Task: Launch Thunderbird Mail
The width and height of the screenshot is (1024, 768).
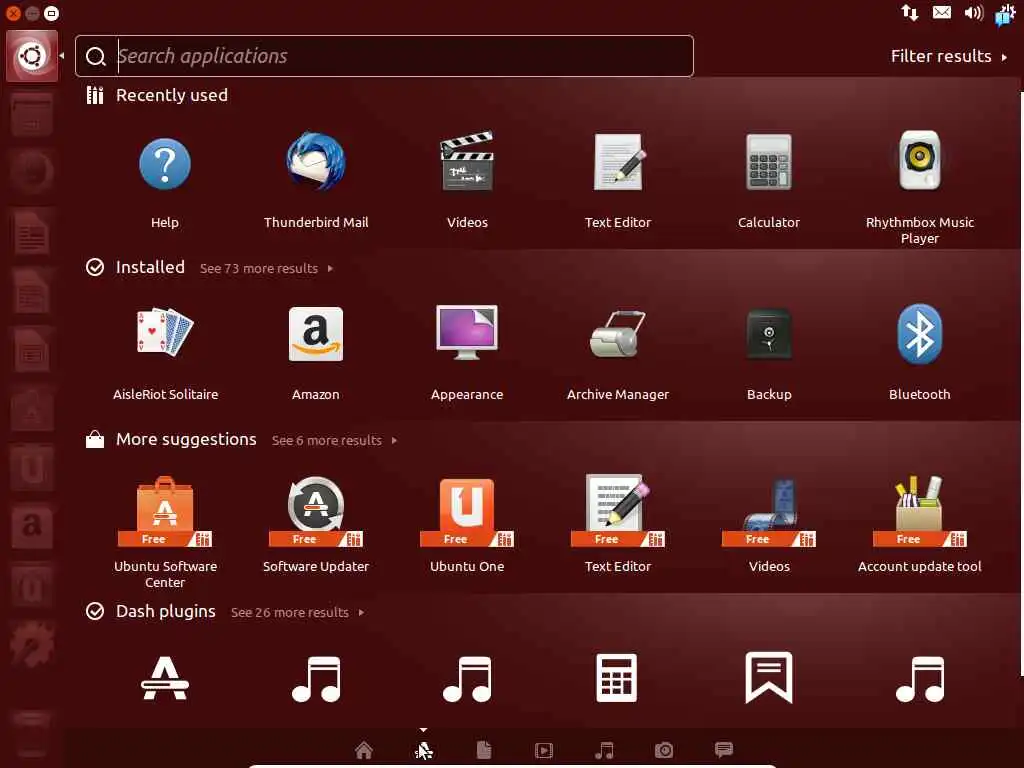Action: (x=316, y=162)
